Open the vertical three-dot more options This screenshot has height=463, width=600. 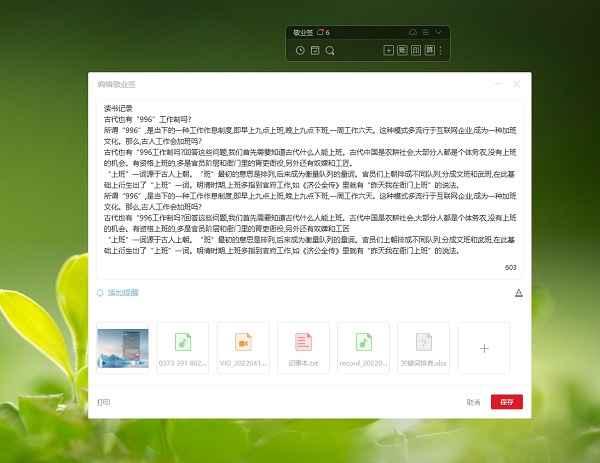click(440, 50)
